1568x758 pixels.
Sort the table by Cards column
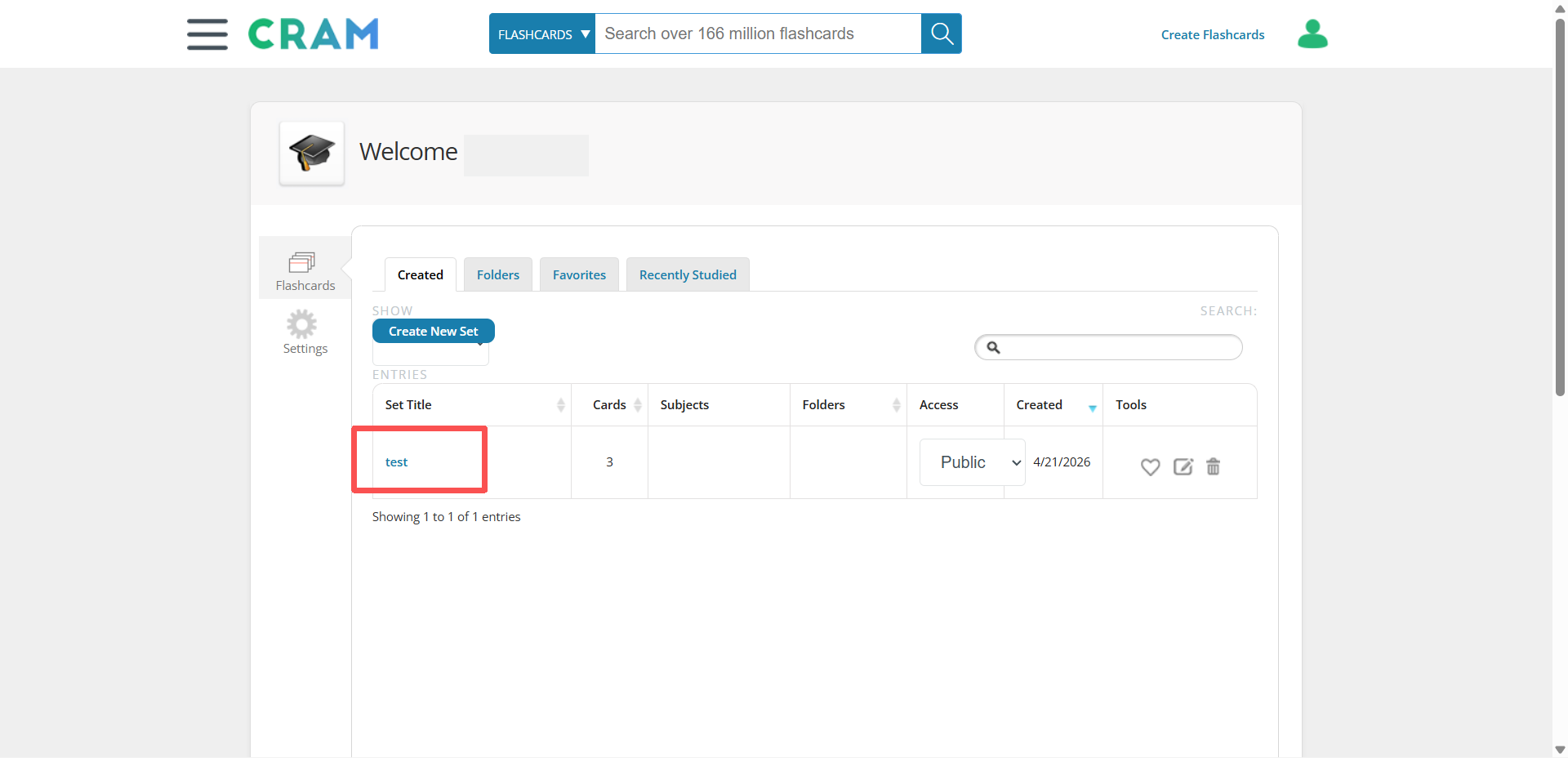pyautogui.click(x=609, y=405)
